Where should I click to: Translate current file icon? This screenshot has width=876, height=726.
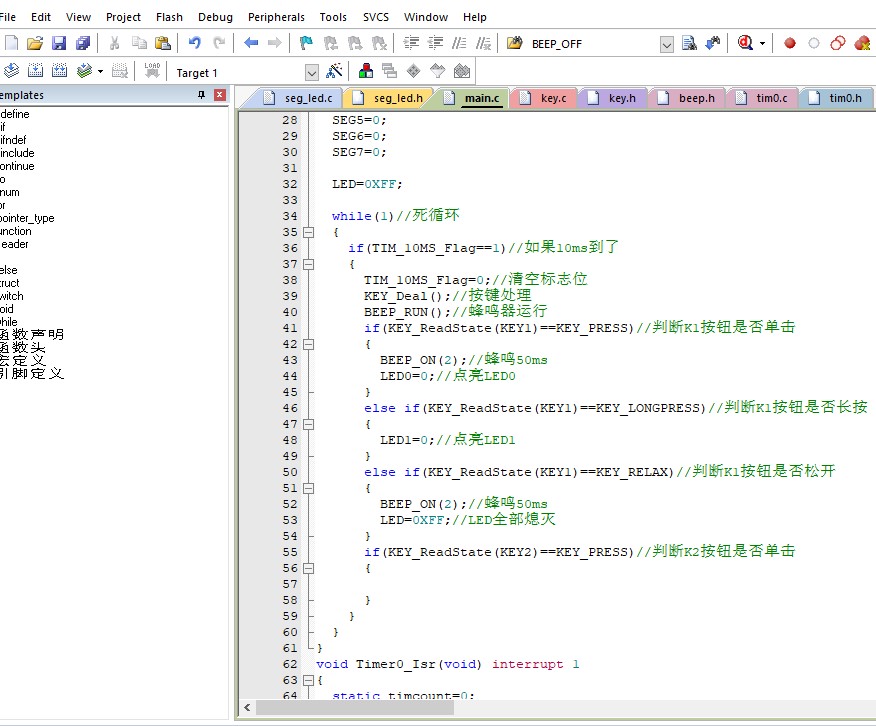pyautogui.click(x=11, y=71)
